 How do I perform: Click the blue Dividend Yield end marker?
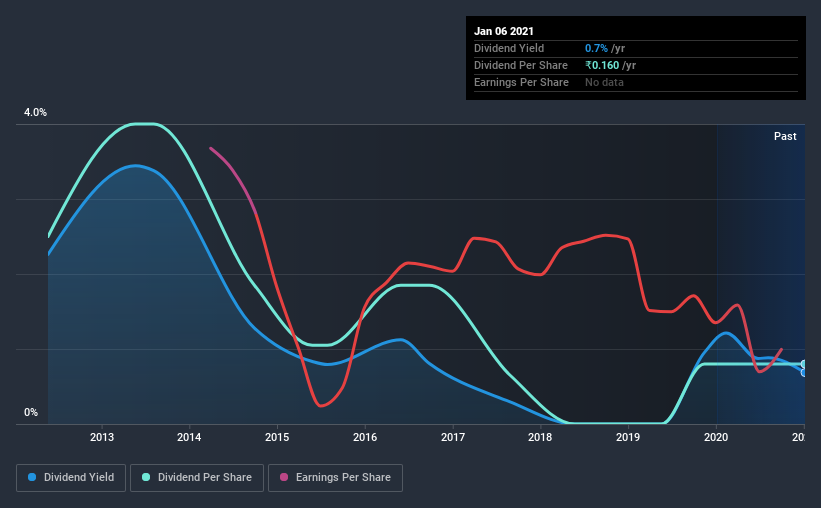804,373
